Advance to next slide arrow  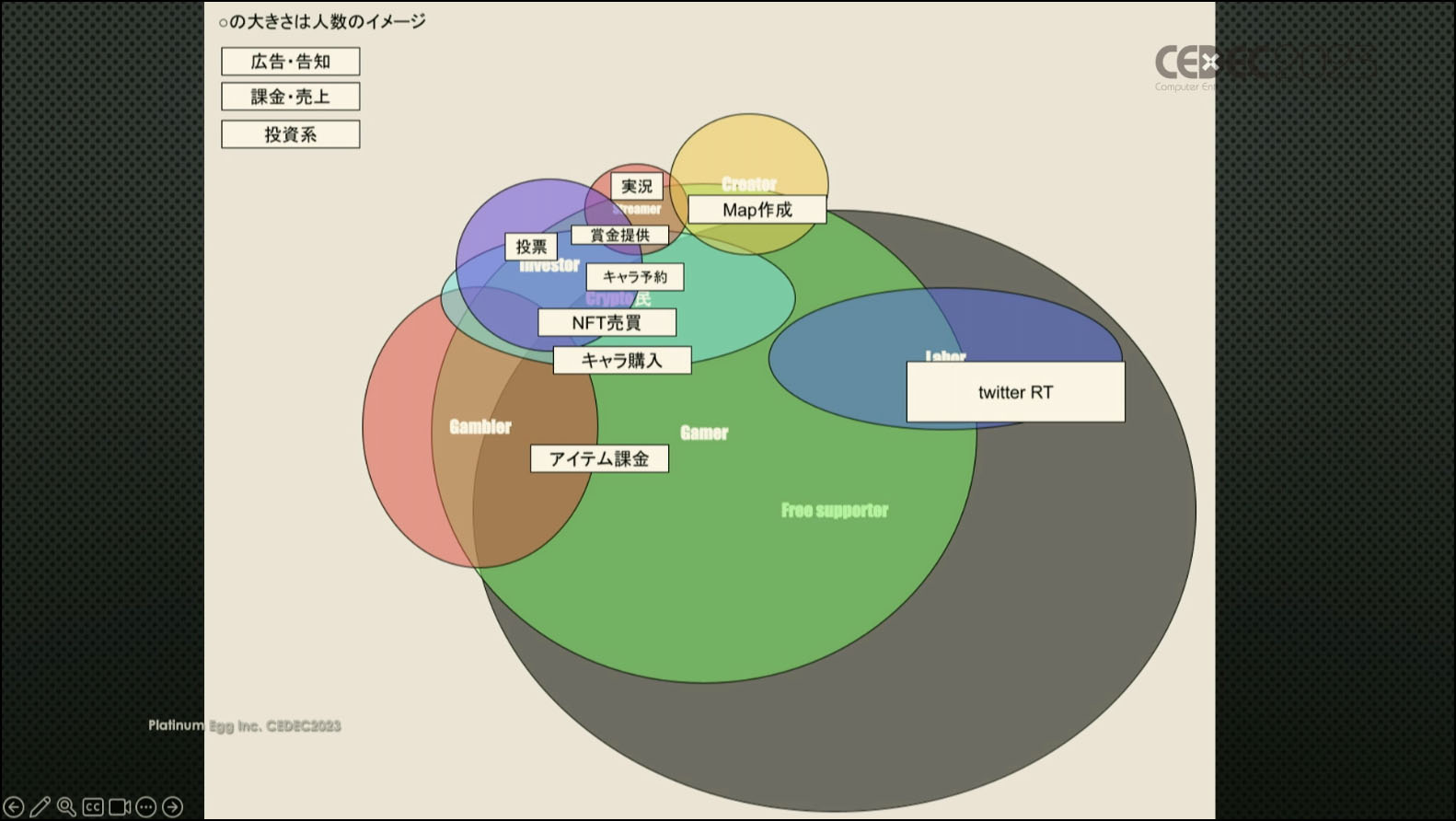tap(172, 807)
